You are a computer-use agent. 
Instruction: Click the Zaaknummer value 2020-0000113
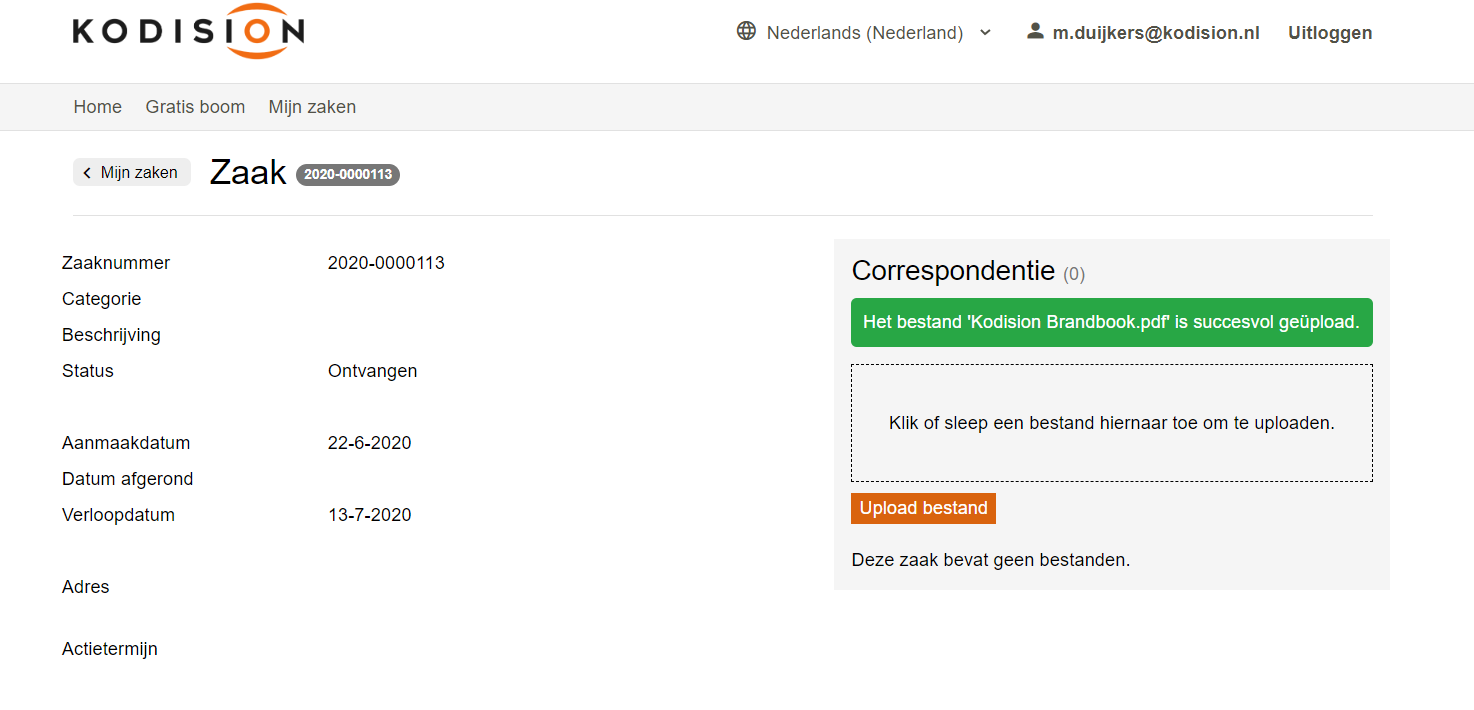(x=386, y=263)
